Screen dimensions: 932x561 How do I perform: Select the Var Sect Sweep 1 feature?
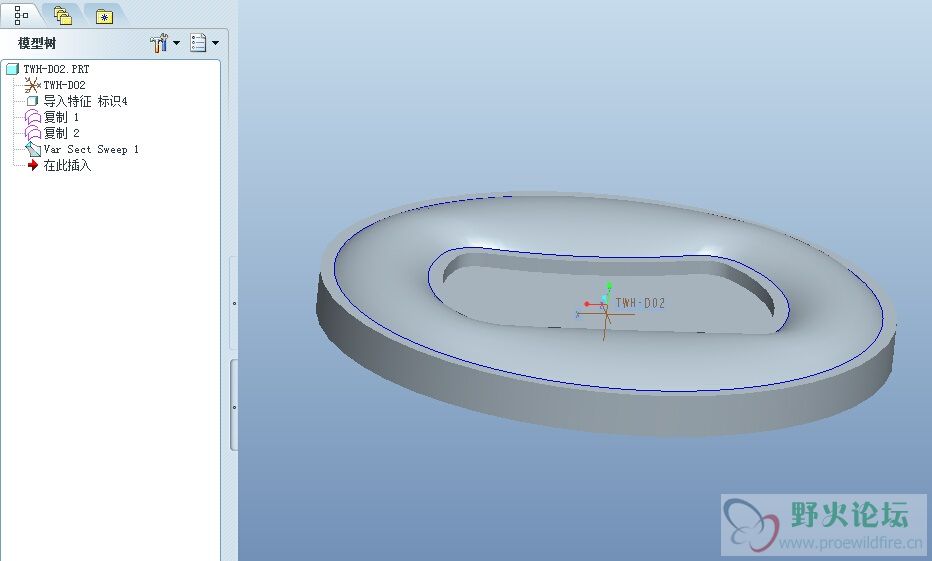82,149
